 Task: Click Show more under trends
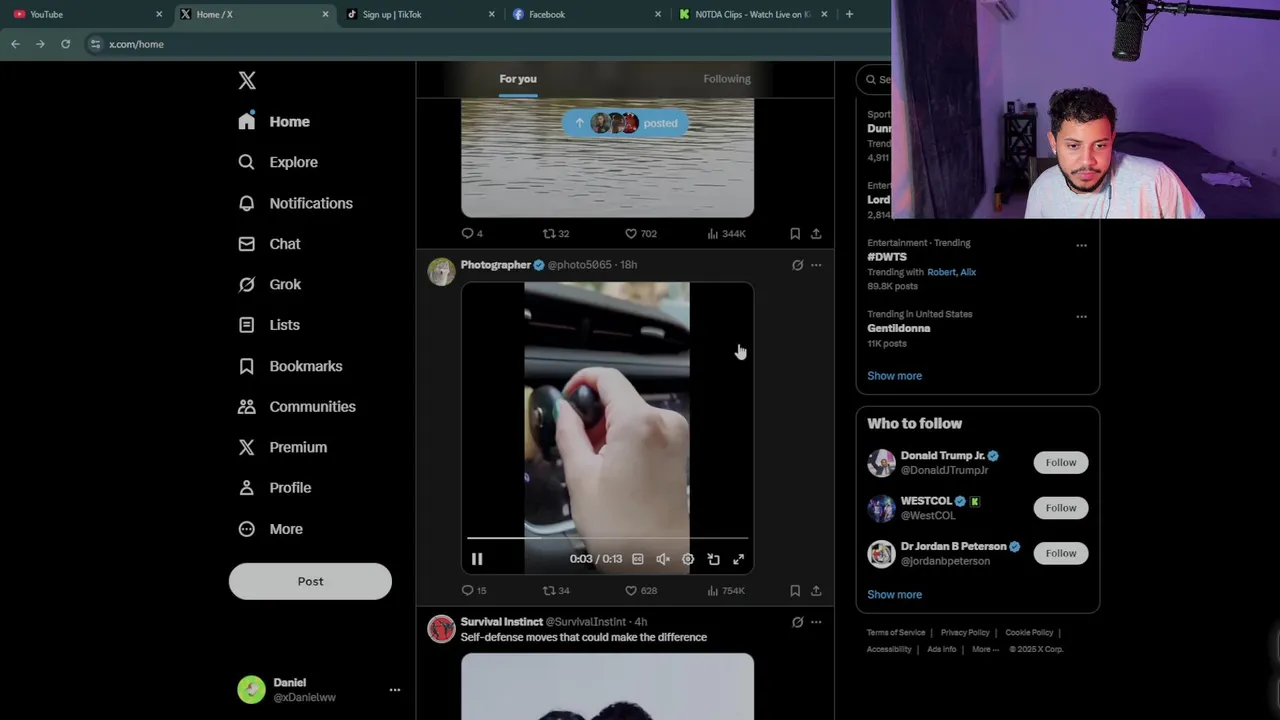pyautogui.click(x=894, y=376)
